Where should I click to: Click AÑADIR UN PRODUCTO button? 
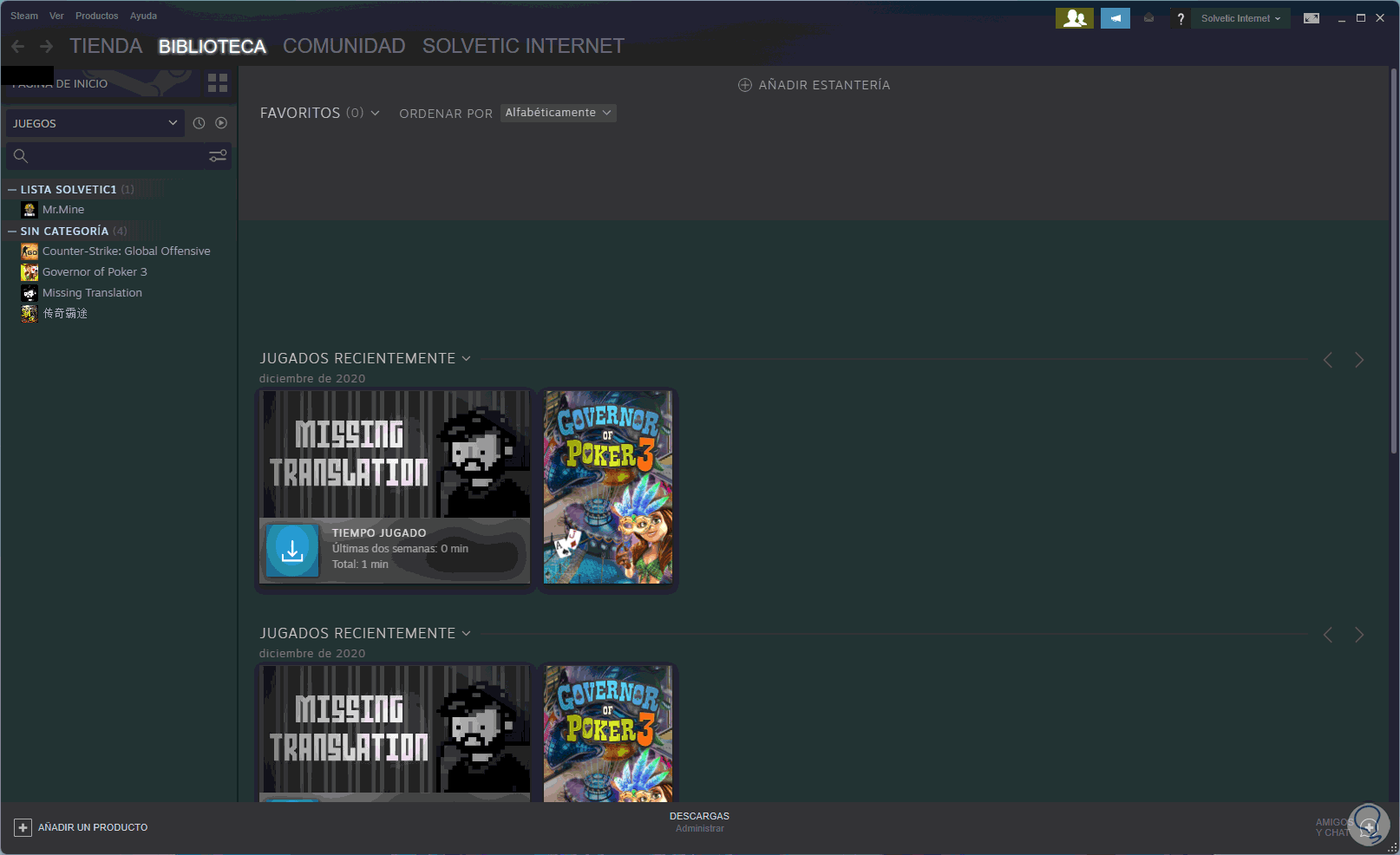pos(81,827)
